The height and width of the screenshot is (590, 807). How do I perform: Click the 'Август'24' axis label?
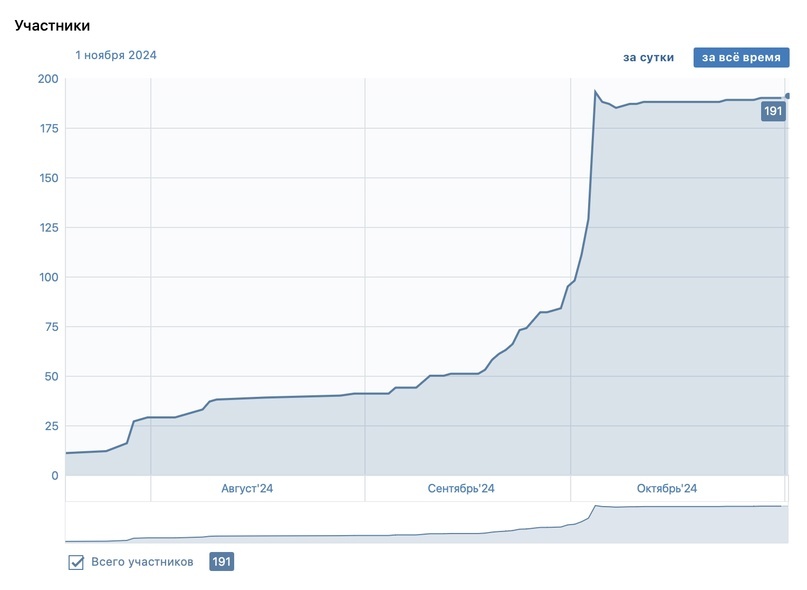point(247,489)
